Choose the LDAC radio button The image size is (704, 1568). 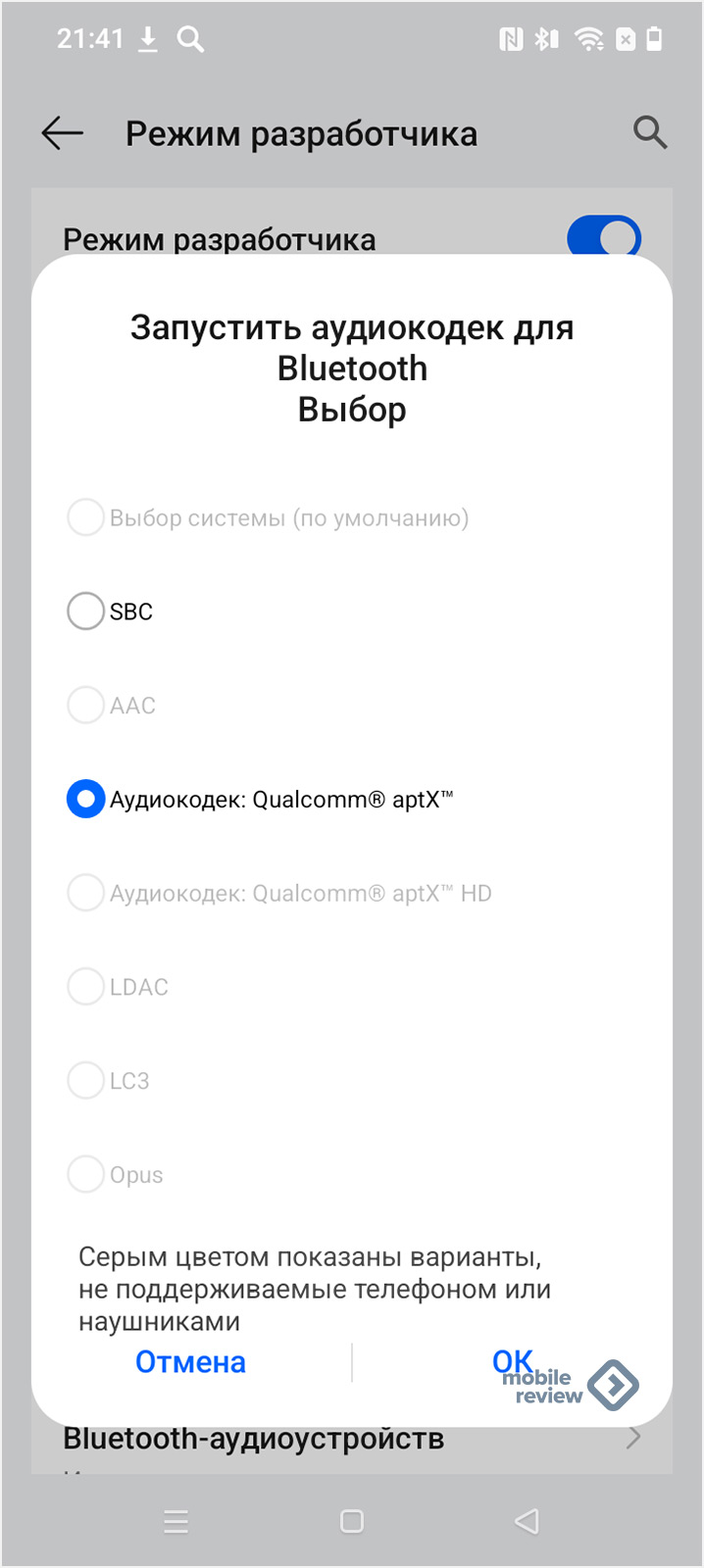point(85,987)
